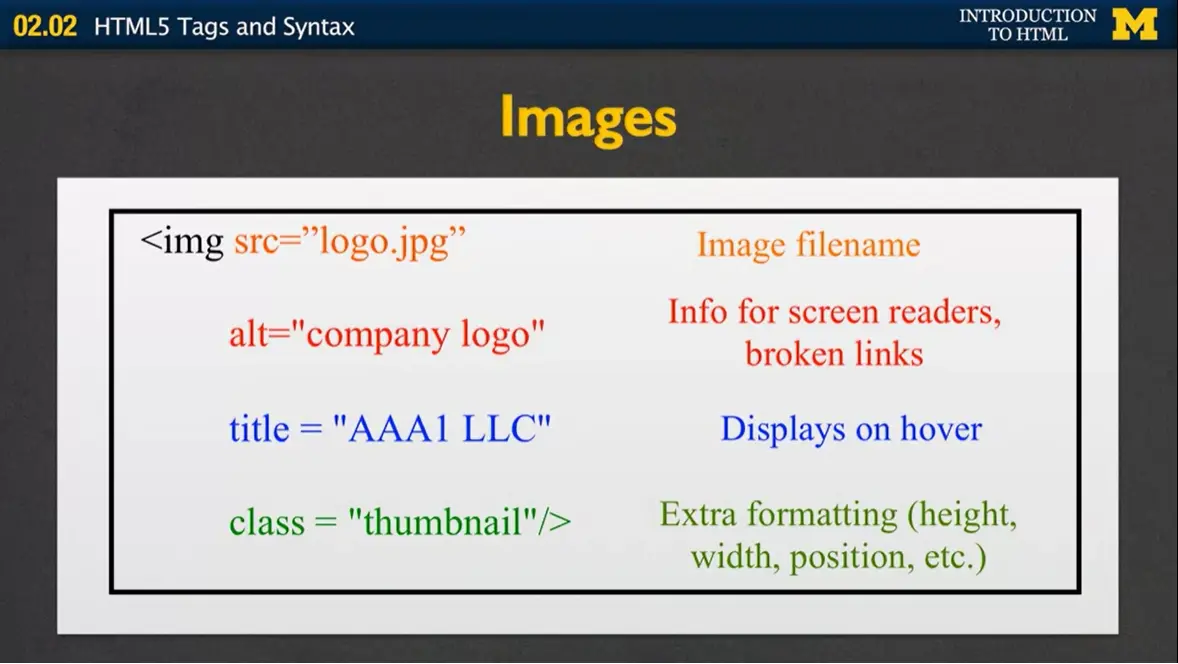Select the src="logo.jpg" attribute text

coord(350,240)
